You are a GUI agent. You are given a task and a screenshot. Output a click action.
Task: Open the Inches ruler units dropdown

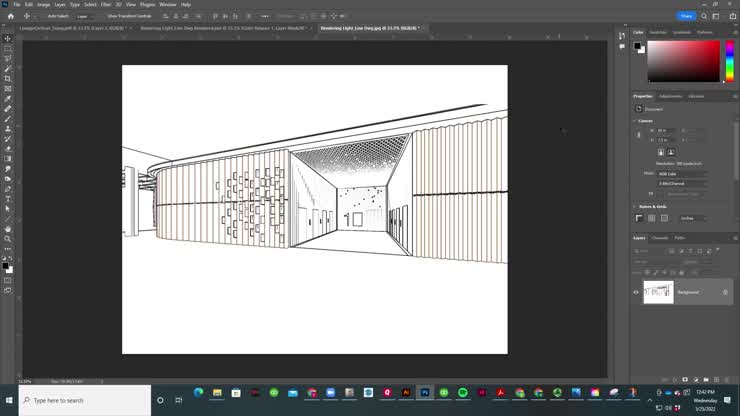[x=693, y=218]
